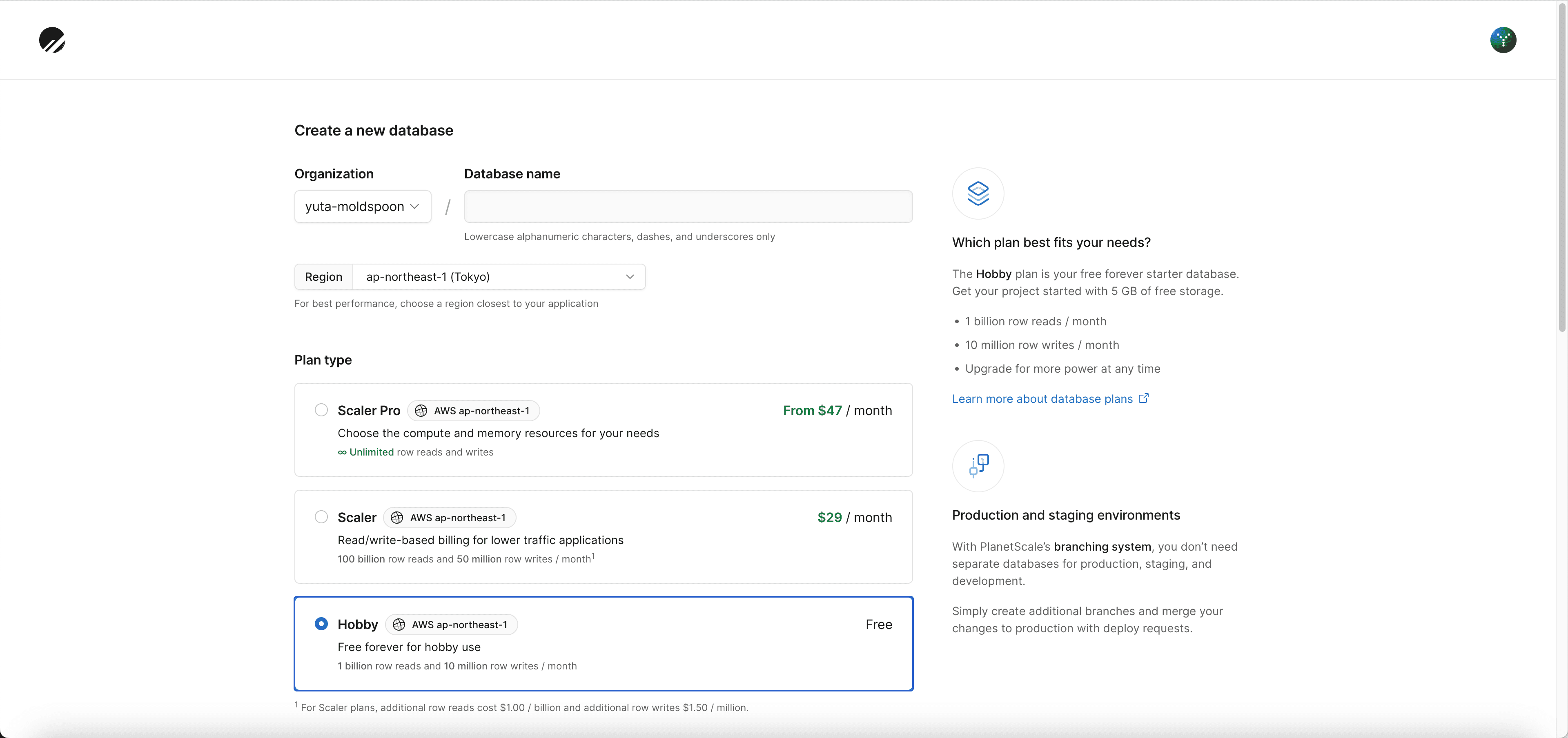Click 'Choose the compute and memory resources' text
Image resolution: width=1568 pixels, height=738 pixels.
(499, 433)
